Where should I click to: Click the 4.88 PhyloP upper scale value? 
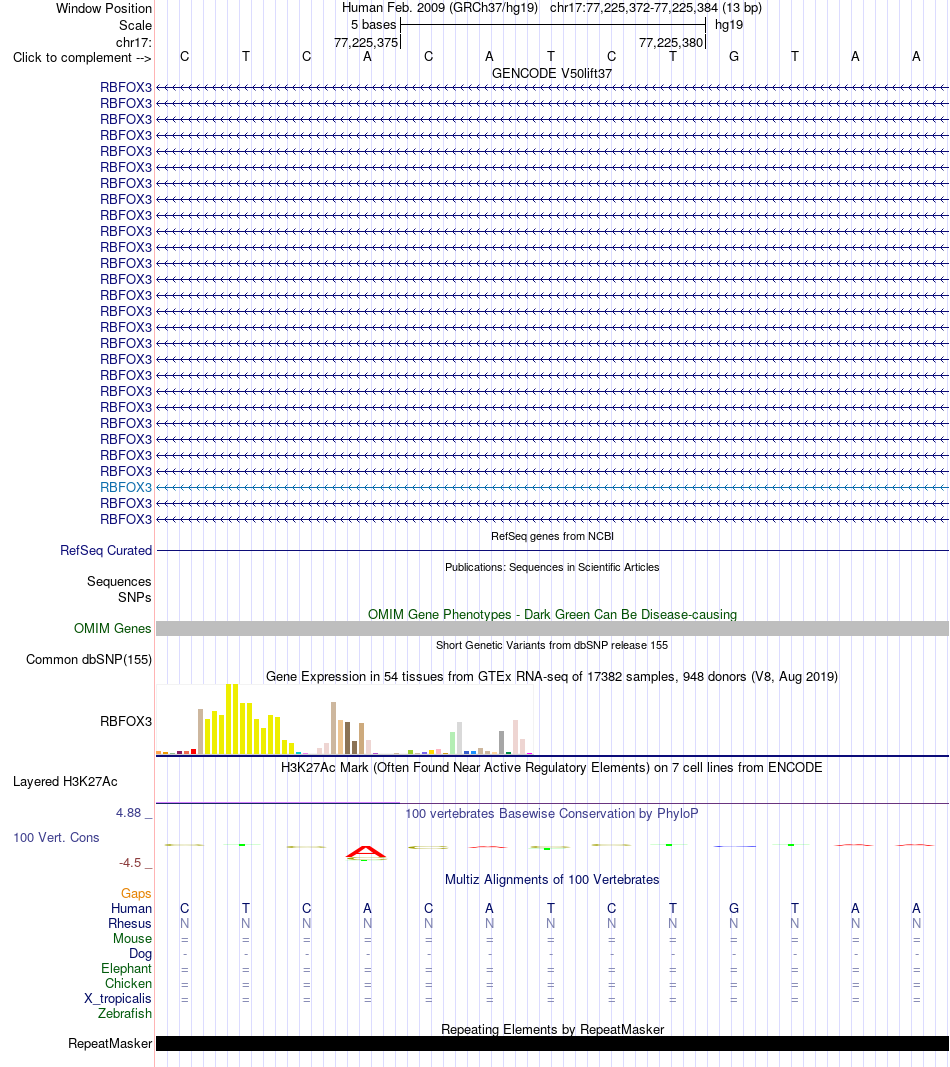click(x=129, y=812)
